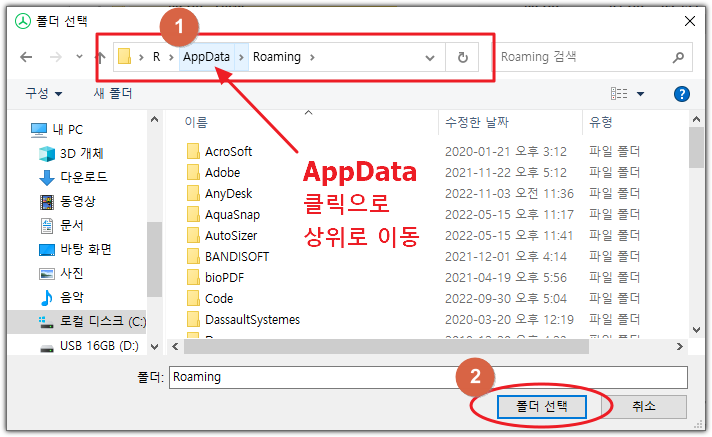Open 사진 in the sidebar
This screenshot has height=437, width=712.
tap(62, 273)
